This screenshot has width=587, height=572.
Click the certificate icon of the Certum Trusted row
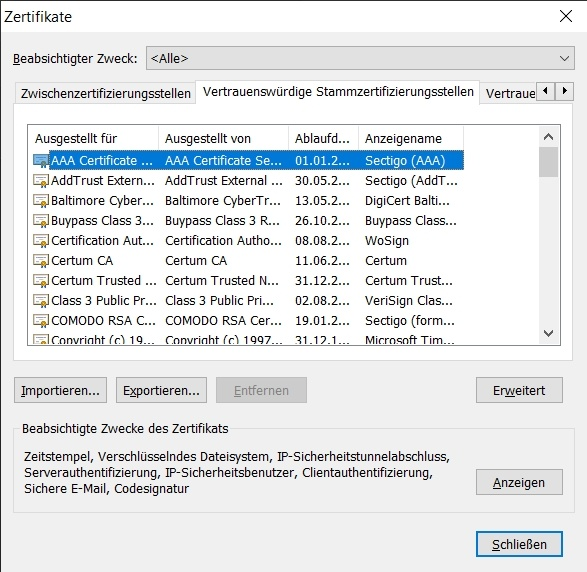click(x=41, y=280)
